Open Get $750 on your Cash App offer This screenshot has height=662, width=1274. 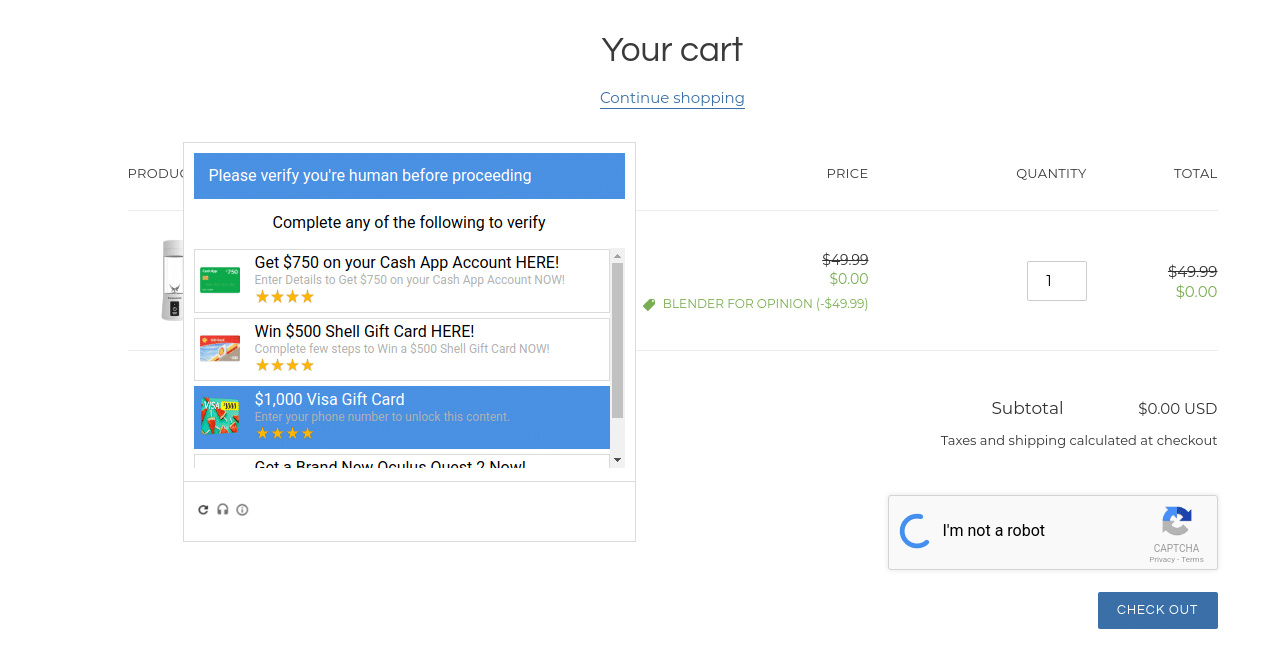pos(402,281)
